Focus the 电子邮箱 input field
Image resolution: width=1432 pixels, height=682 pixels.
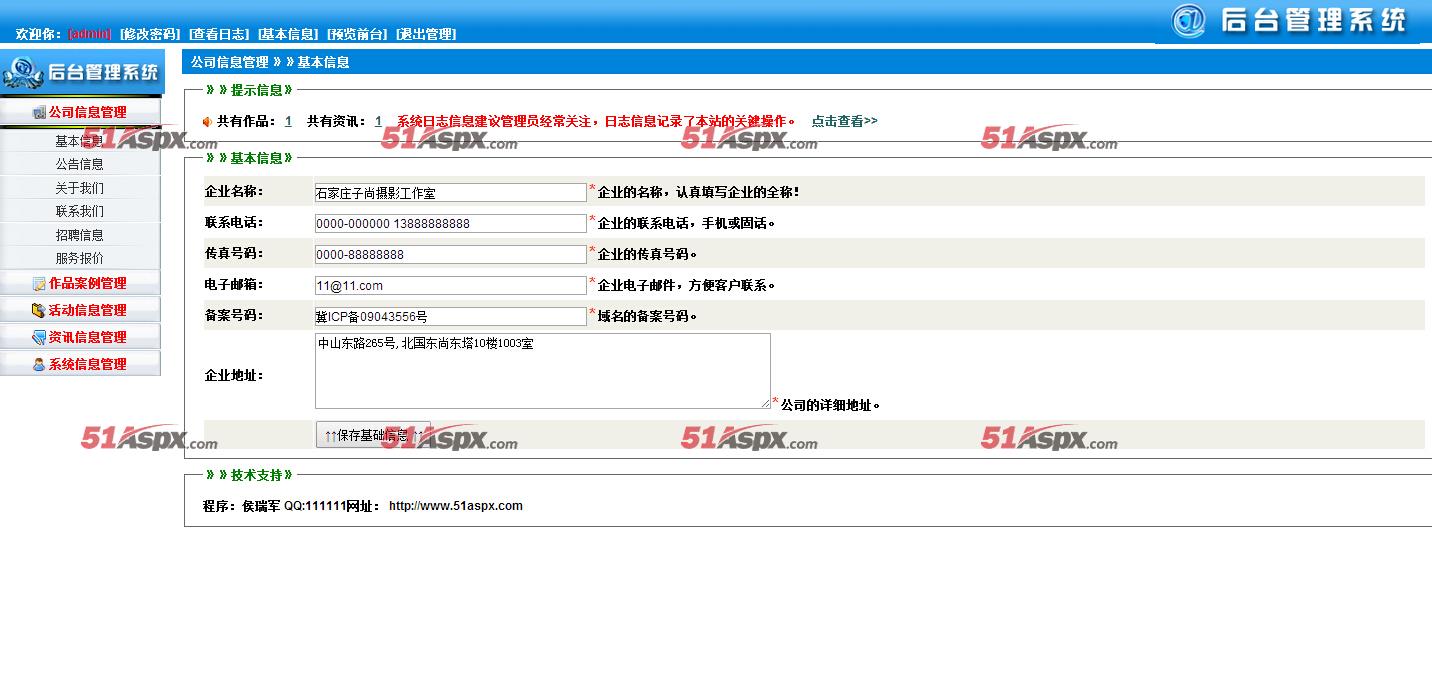point(451,285)
